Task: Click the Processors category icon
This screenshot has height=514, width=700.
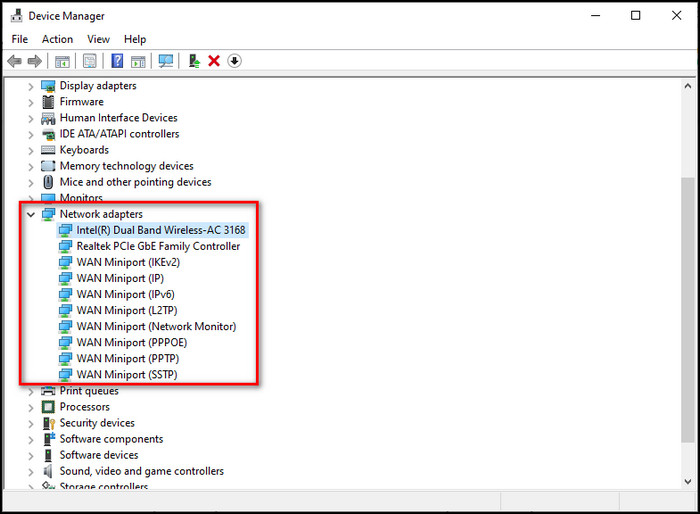Action: pos(48,407)
